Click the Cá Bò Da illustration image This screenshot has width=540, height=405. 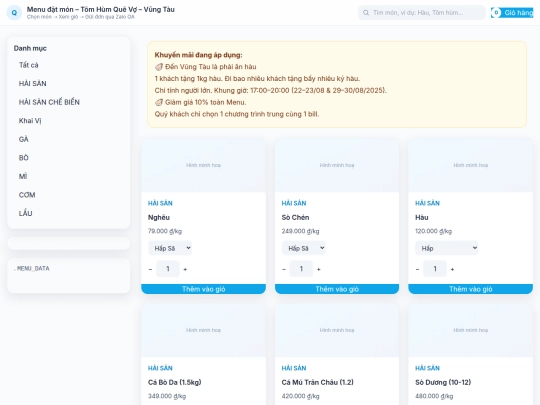pyautogui.click(x=204, y=330)
